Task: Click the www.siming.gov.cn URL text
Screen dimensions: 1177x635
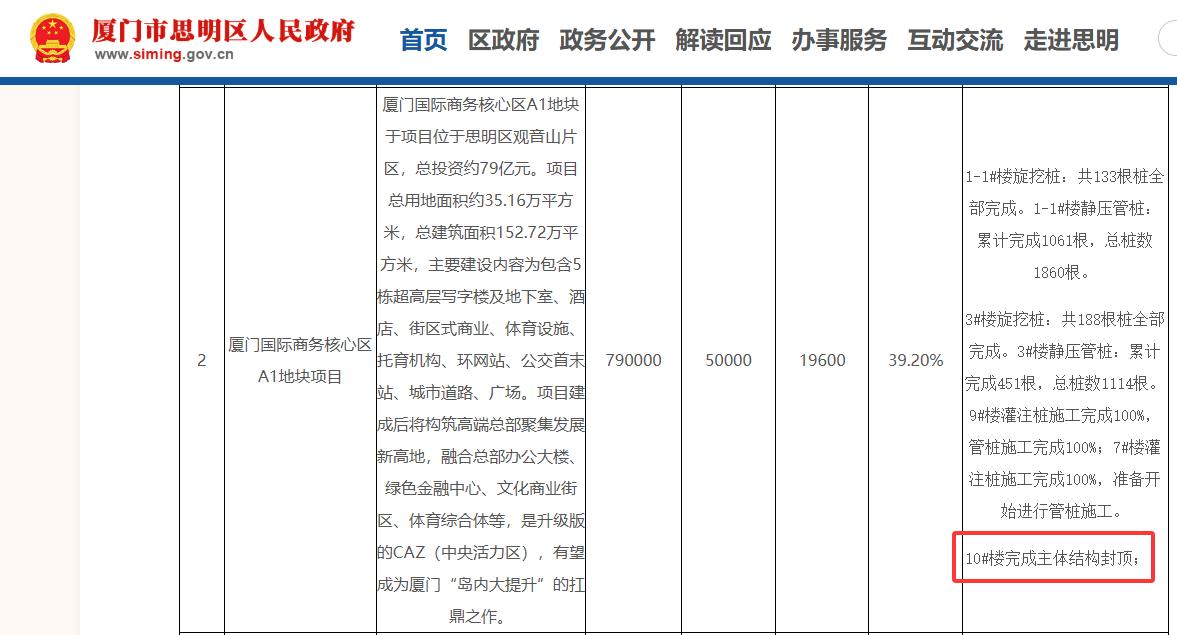Action: point(164,55)
